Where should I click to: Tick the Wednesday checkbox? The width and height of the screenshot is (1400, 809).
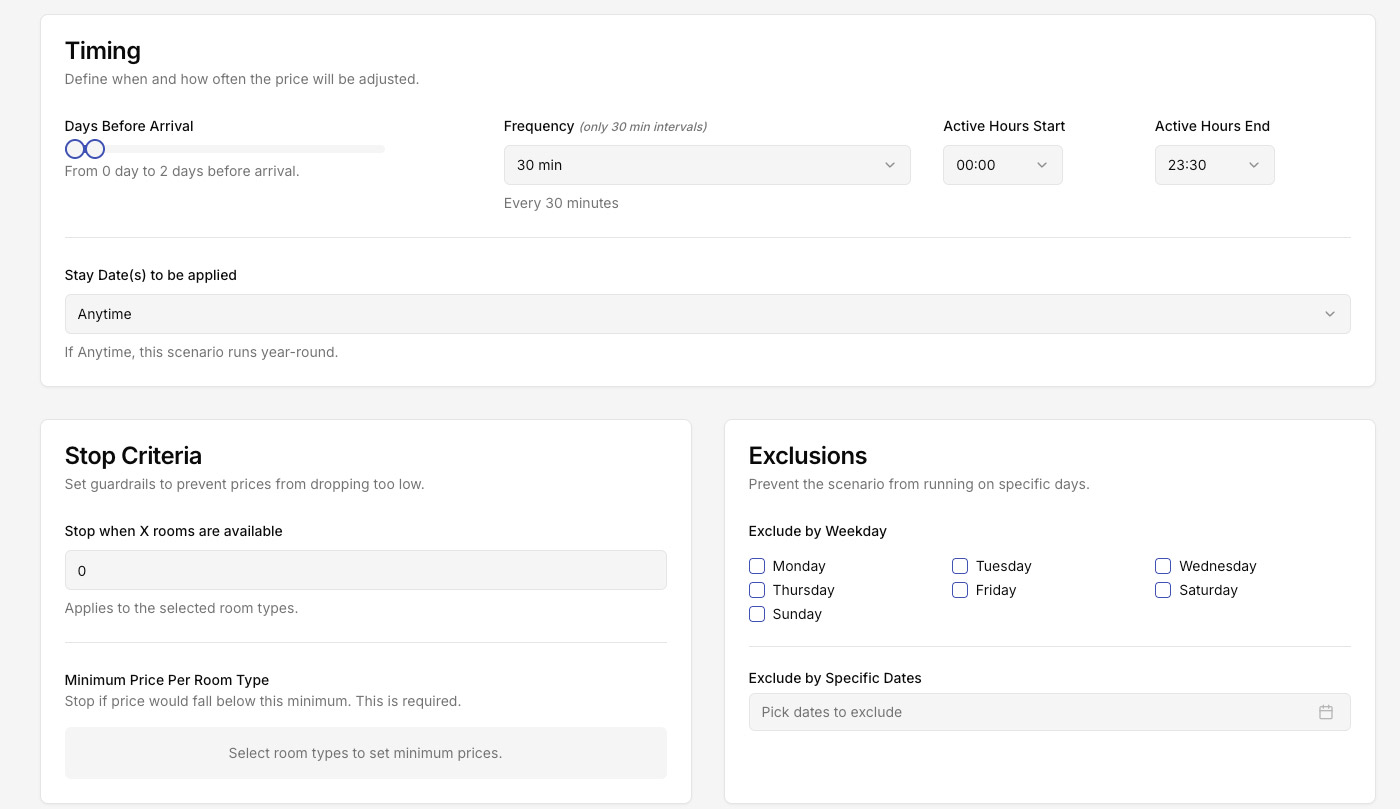(x=1163, y=566)
